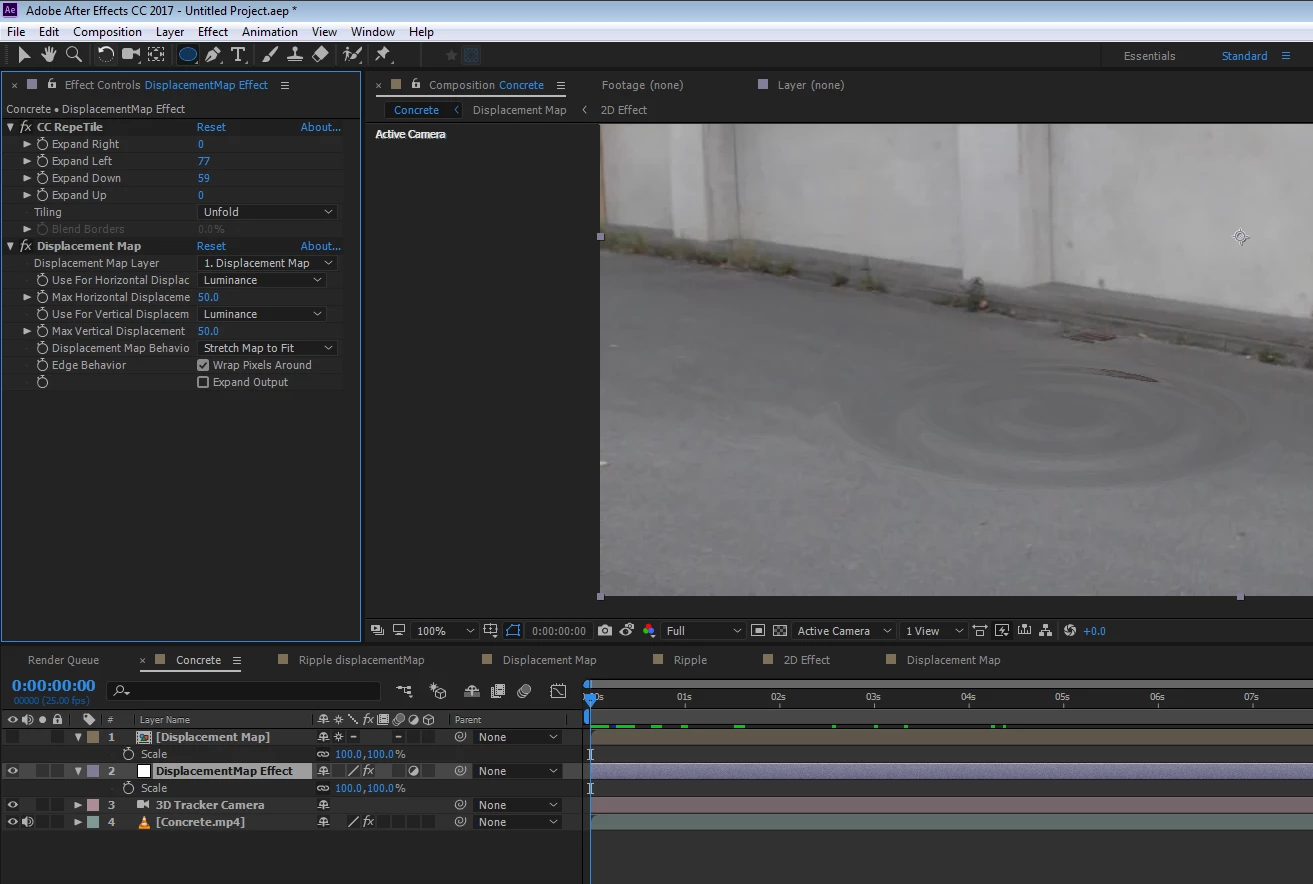1313x884 pixels.
Task: Choose the Horizontal Type tool
Action: 238,55
